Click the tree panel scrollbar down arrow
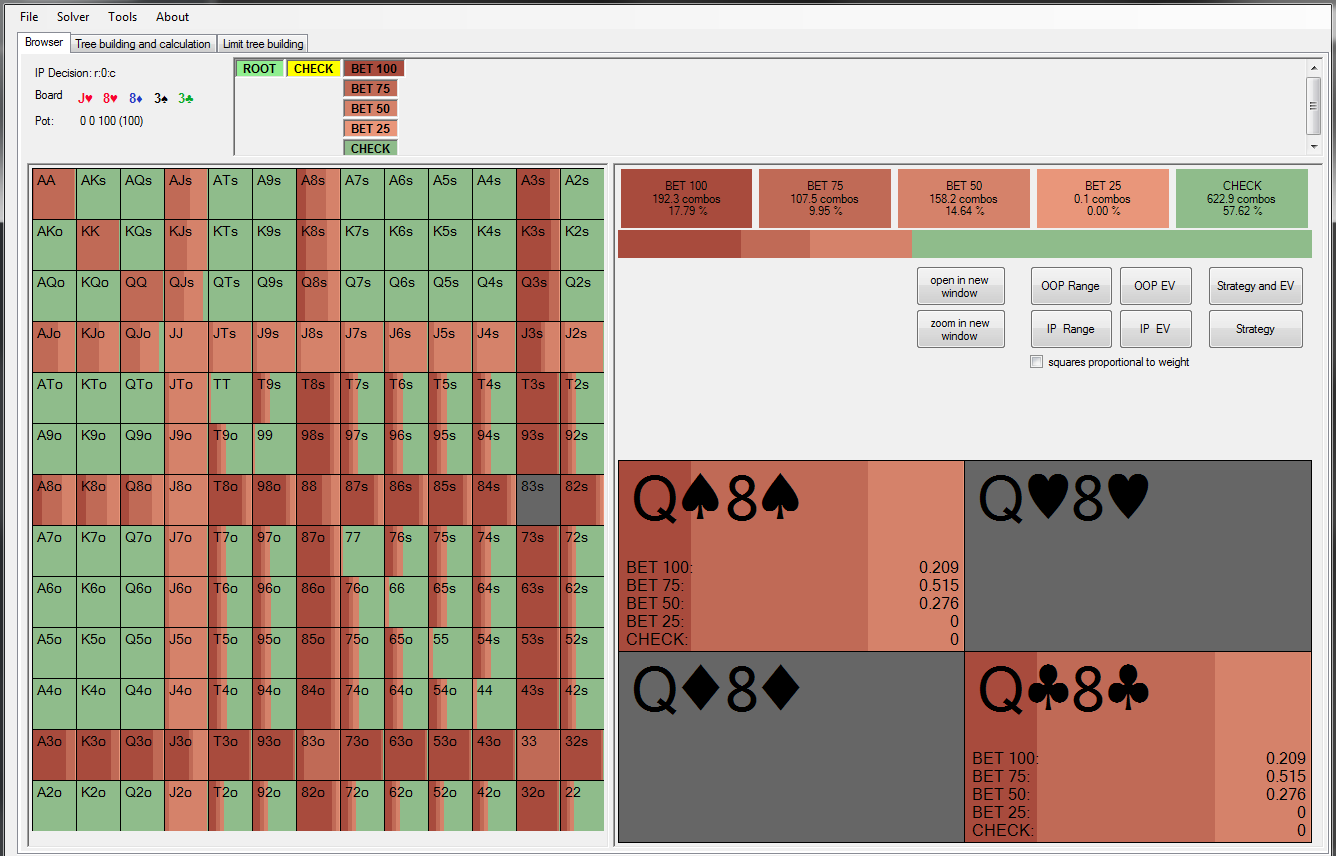The image size is (1336, 856). [1314, 147]
